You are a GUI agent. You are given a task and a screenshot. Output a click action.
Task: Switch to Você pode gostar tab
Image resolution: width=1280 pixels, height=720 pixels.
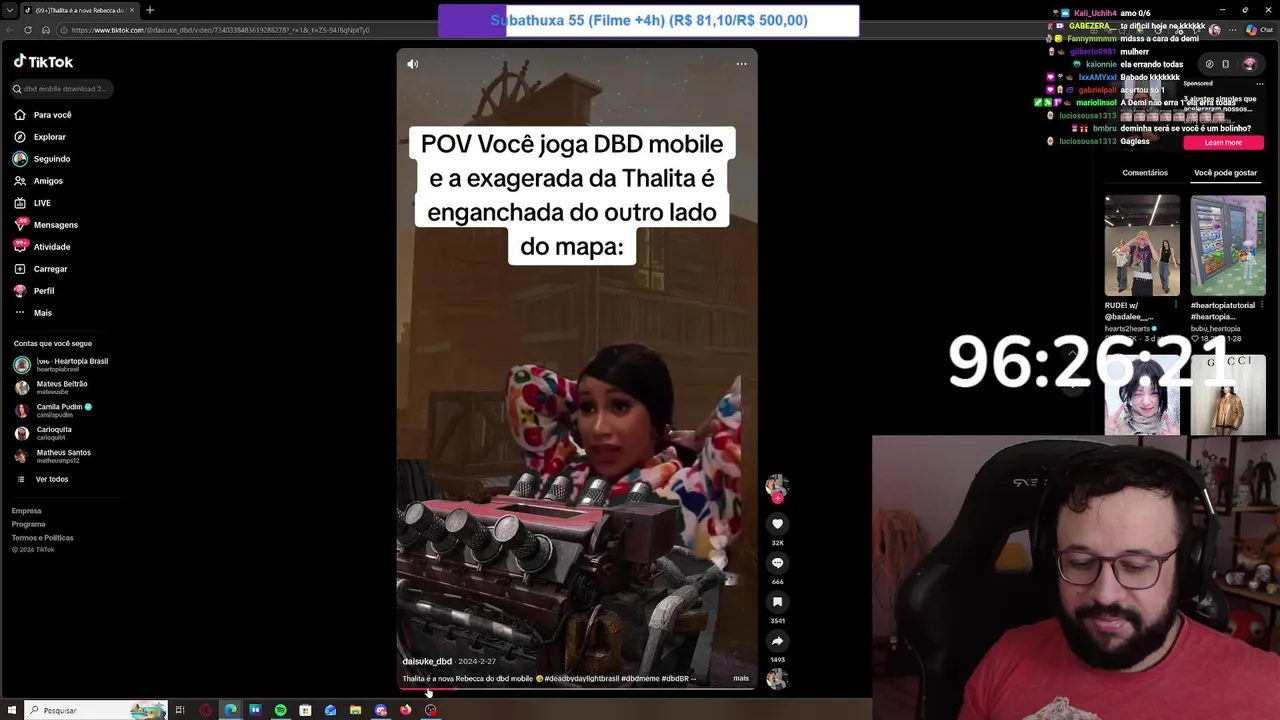click(1225, 173)
